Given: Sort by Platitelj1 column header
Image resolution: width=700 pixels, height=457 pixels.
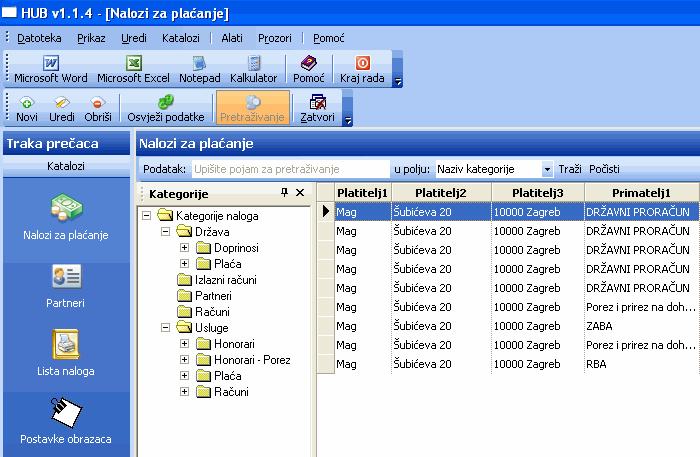Looking at the screenshot, I should (362, 193).
